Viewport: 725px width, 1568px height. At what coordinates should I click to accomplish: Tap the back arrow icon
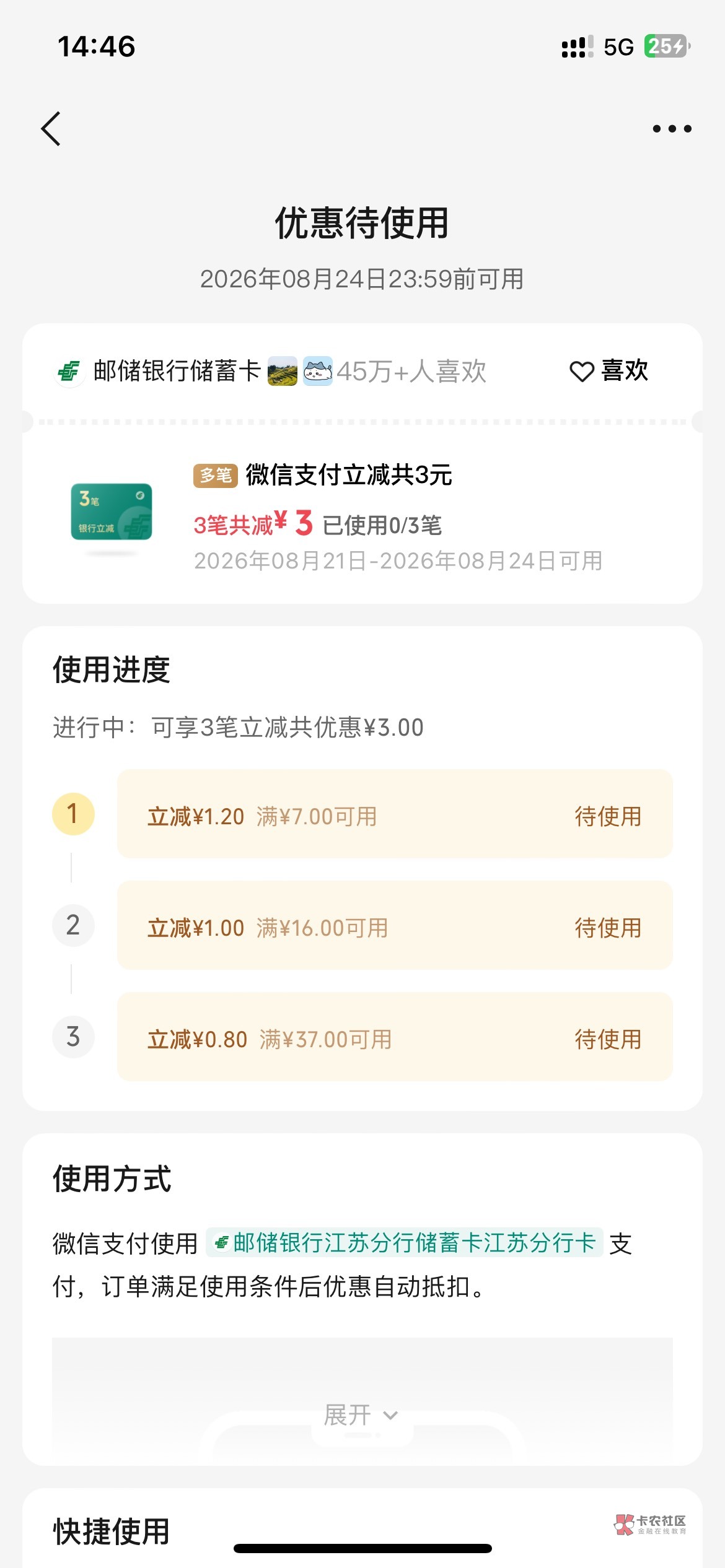coord(51,129)
